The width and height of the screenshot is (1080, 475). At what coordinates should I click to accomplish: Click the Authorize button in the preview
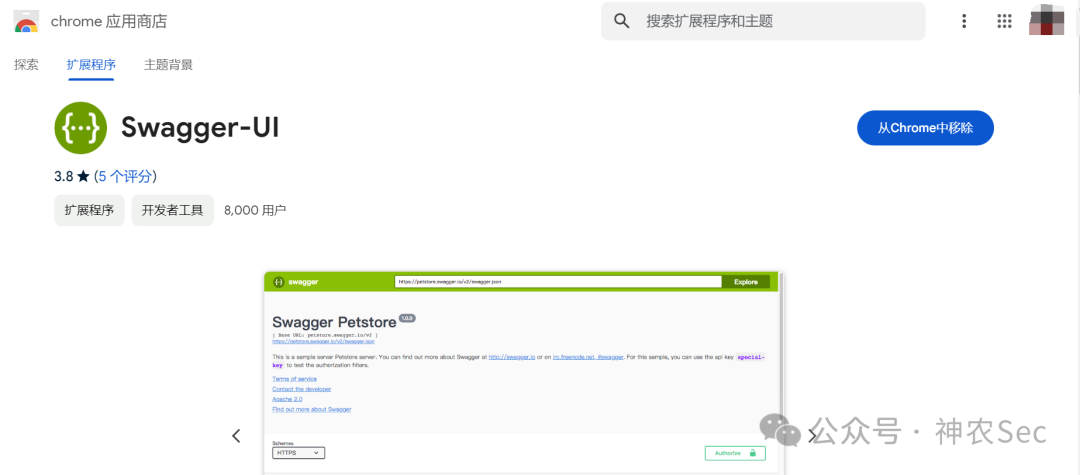pos(735,453)
